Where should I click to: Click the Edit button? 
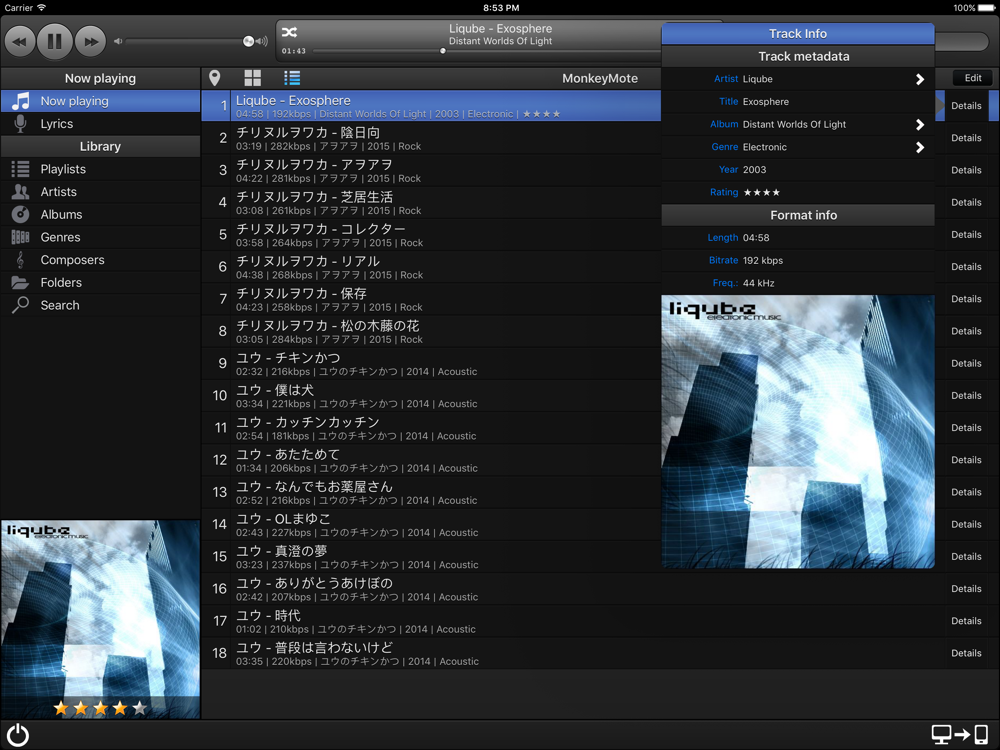[973, 78]
